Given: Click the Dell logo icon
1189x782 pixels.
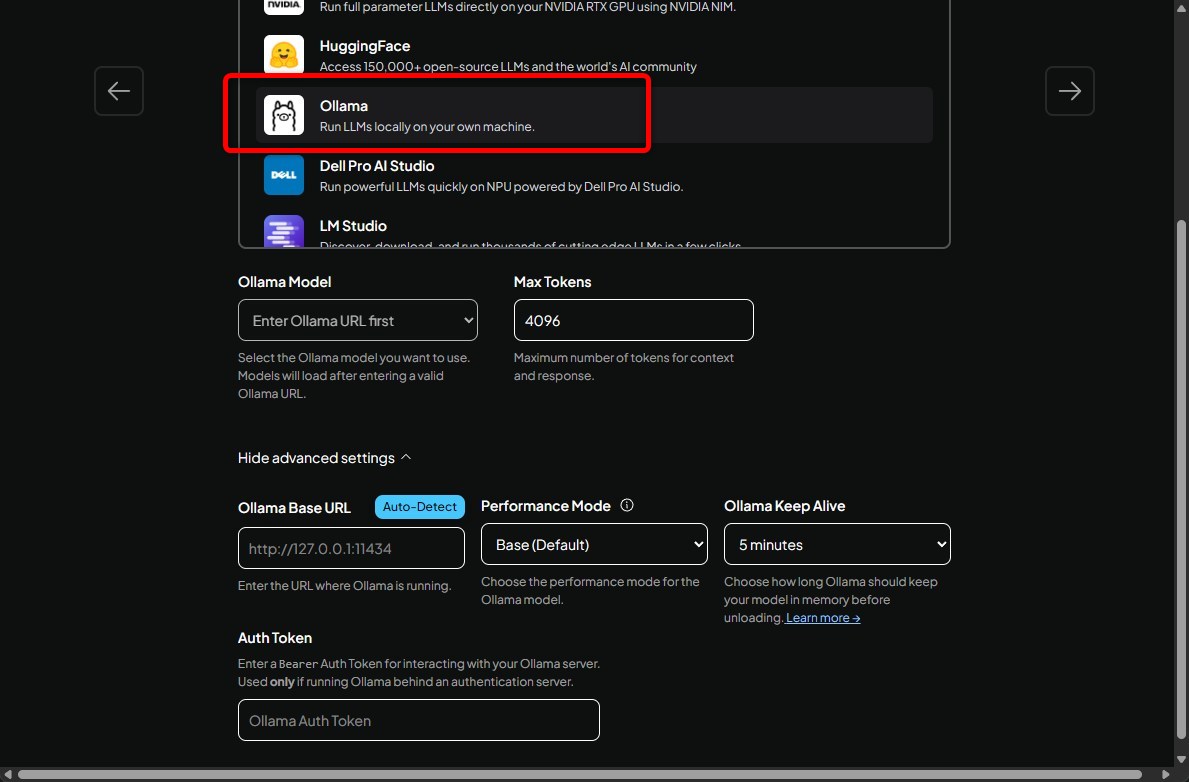Looking at the screenshot, I should click(284, 174).
